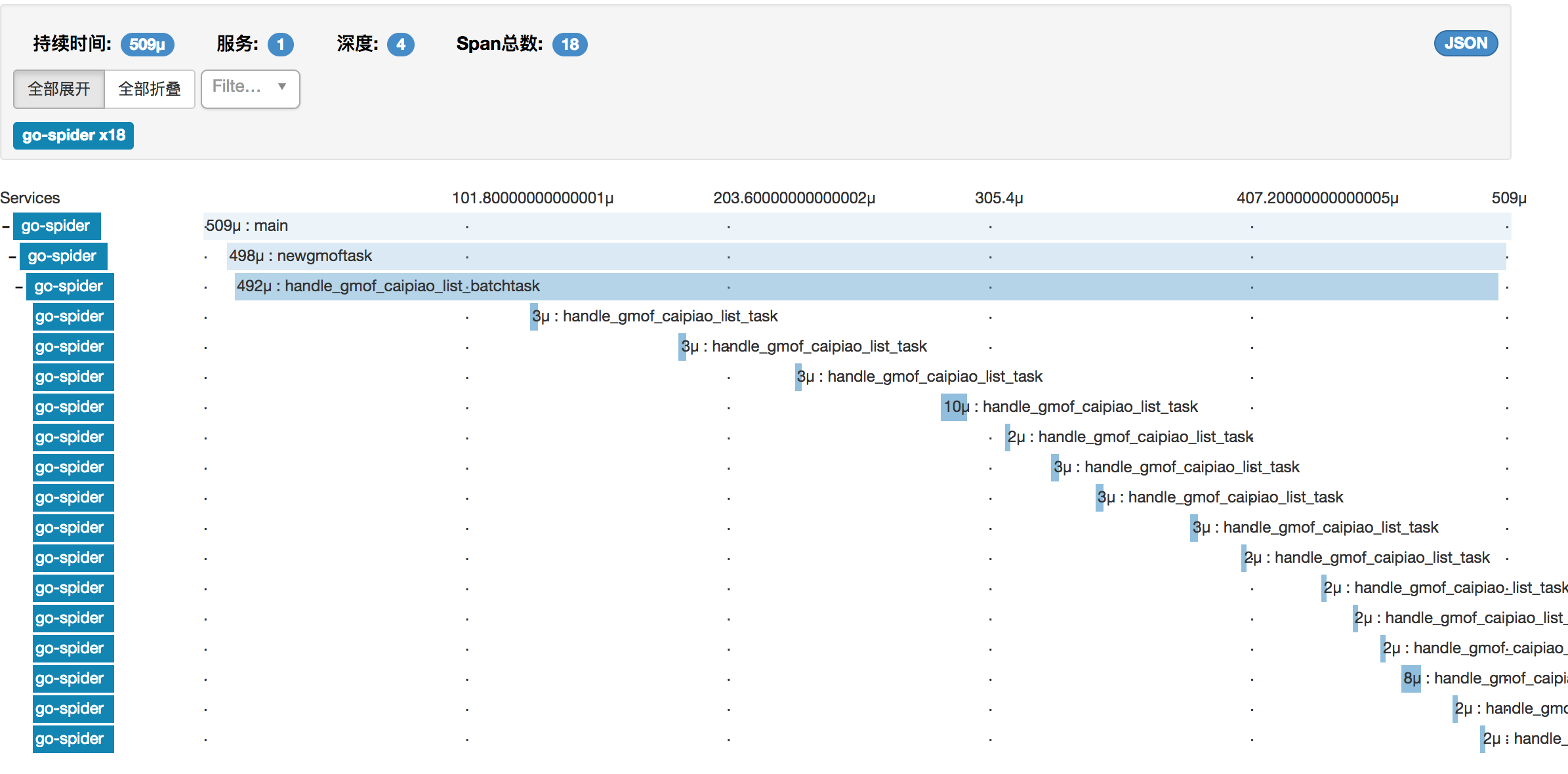
Task: Click the 407.20000000000005μ time marker label
Action: pos(1317,197)
